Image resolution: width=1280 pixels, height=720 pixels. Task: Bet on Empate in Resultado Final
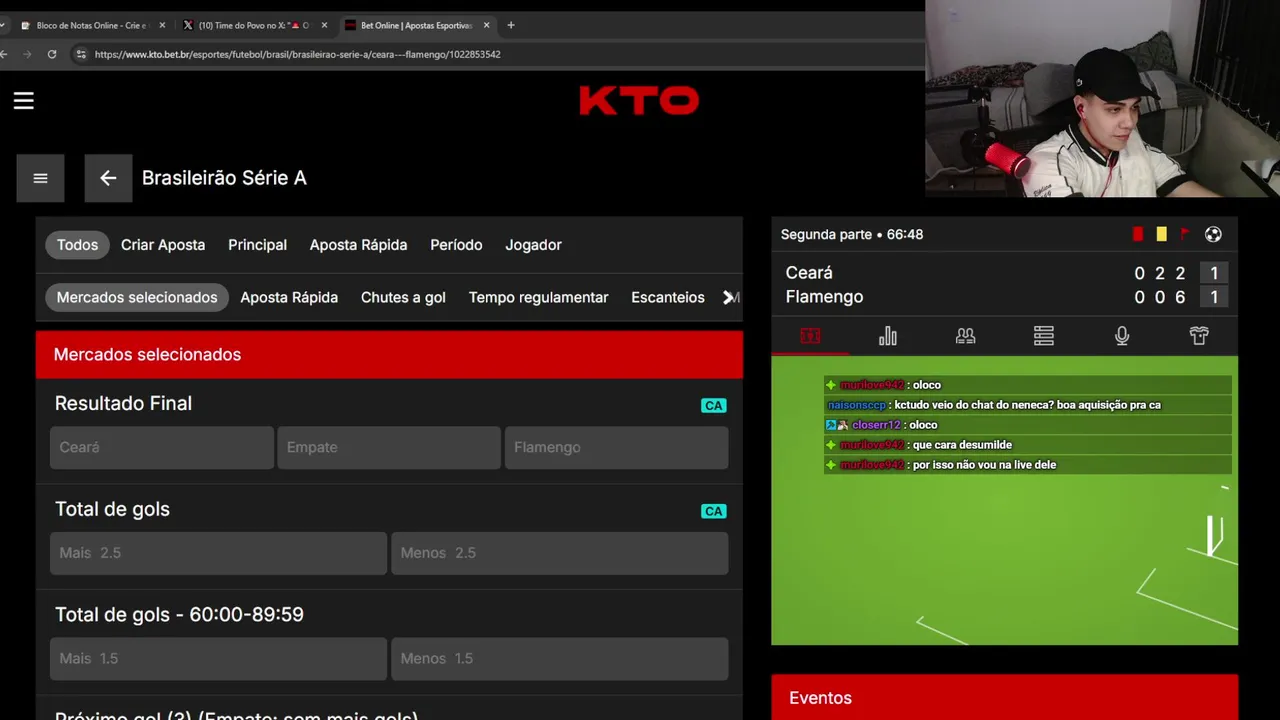tap(389, 447)
